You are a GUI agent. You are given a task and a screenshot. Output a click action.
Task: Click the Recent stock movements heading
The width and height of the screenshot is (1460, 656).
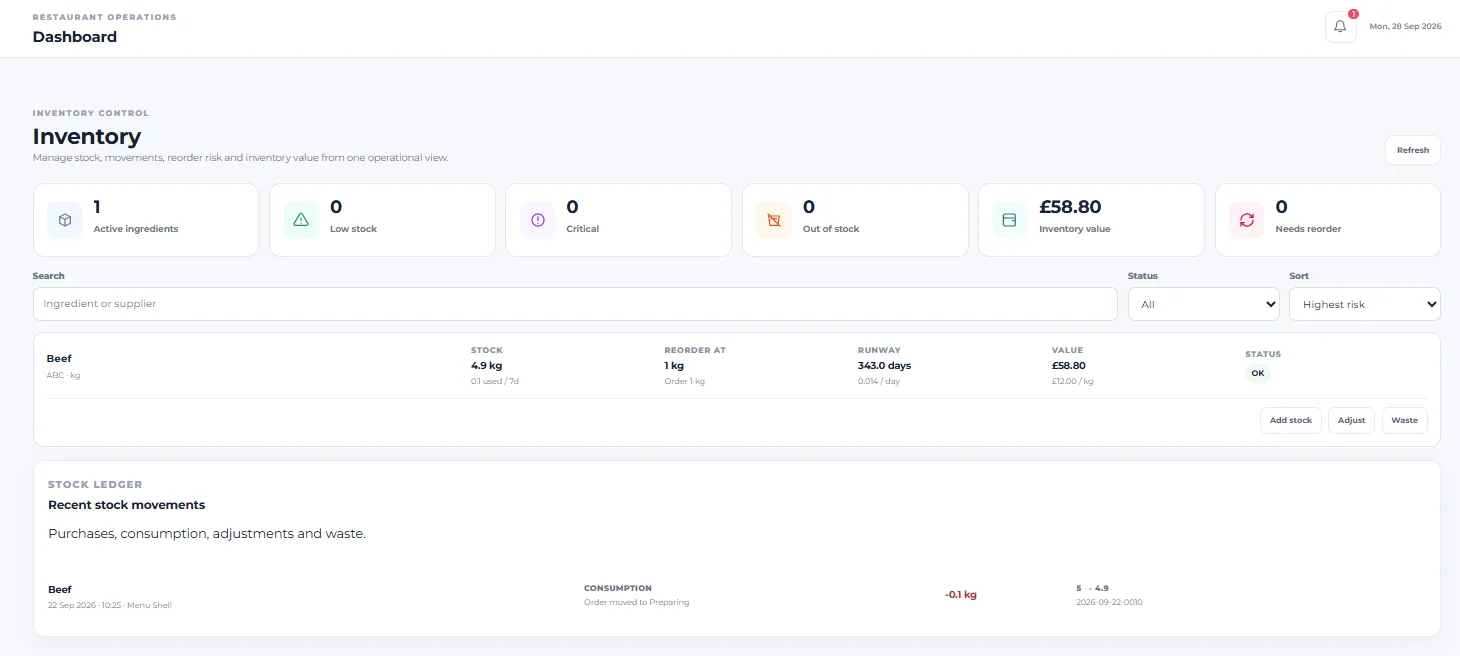(x=126, y=505)
